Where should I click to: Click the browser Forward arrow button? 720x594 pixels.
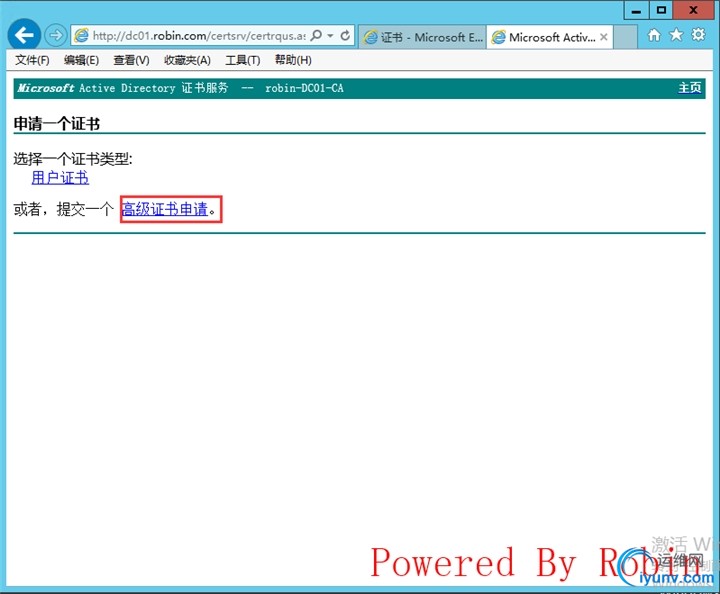(56, 35)
